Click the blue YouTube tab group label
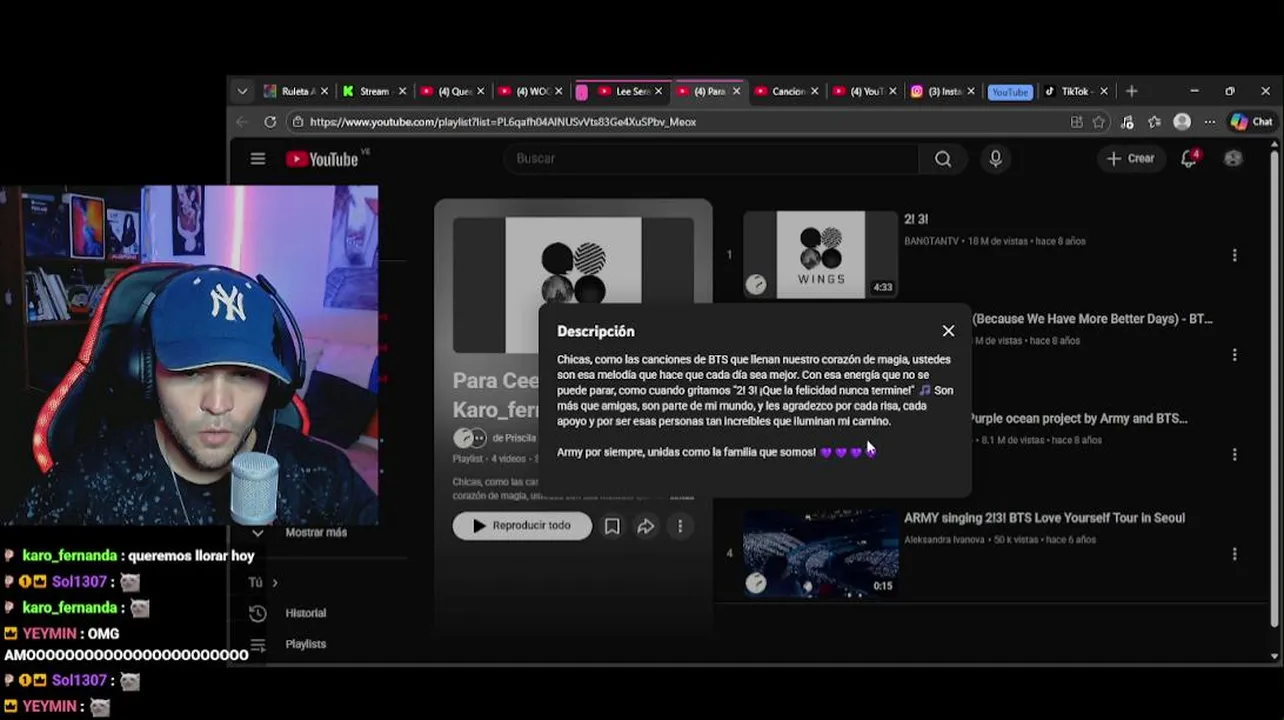Screen dimensions: 1284x720 [x=1009, y=92]
